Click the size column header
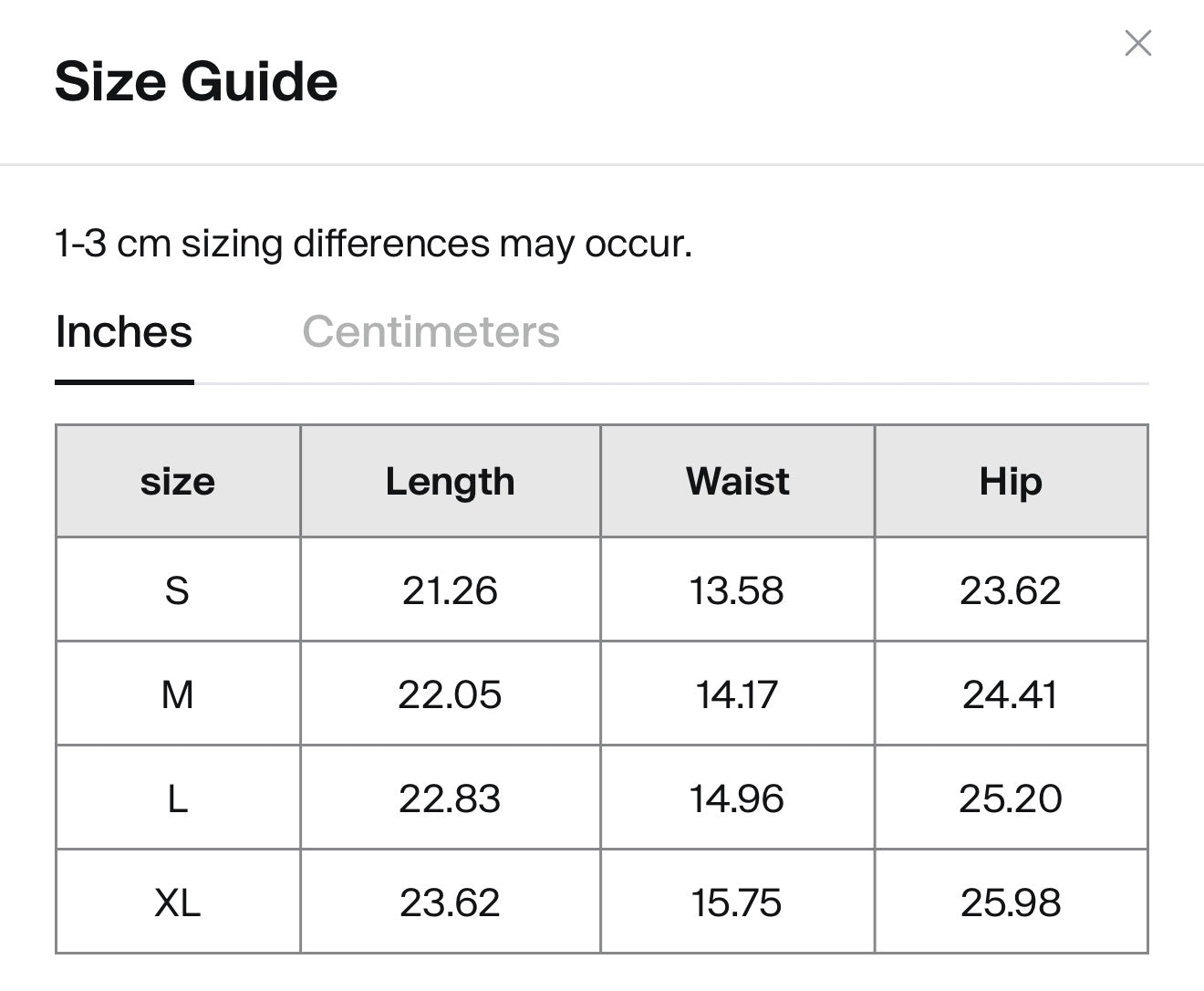The width and height of the screenshot is (1204, 991). 178,481
